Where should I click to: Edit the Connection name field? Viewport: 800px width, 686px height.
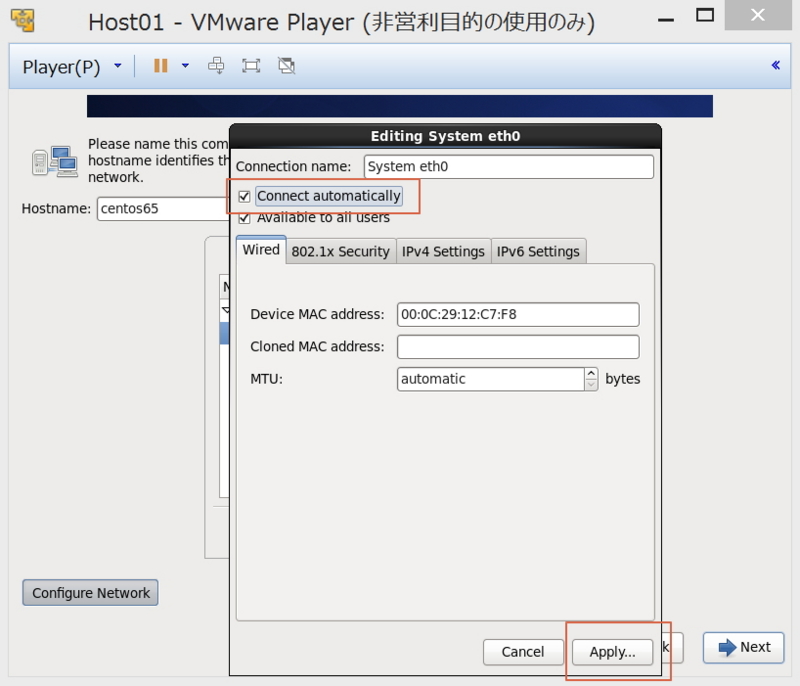coord(509,167)
